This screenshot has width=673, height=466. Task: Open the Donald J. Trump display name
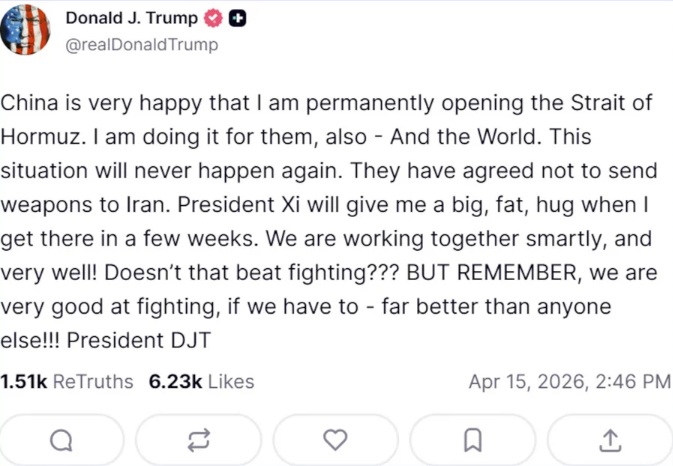coord(132,18)
